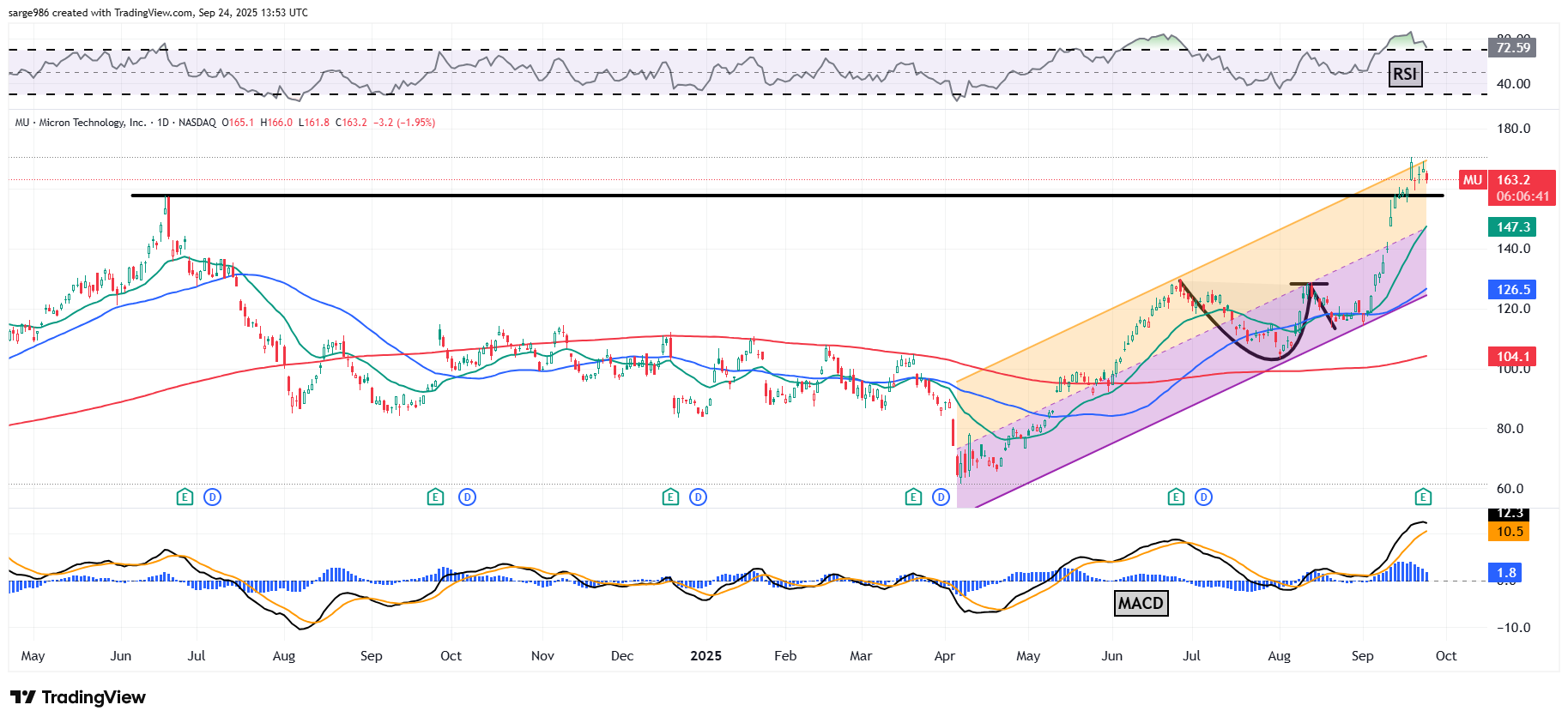This screenshot has width=1568, height=723.
Task: Click the MU Micron Technology symbol title
Action: point(81,123)
